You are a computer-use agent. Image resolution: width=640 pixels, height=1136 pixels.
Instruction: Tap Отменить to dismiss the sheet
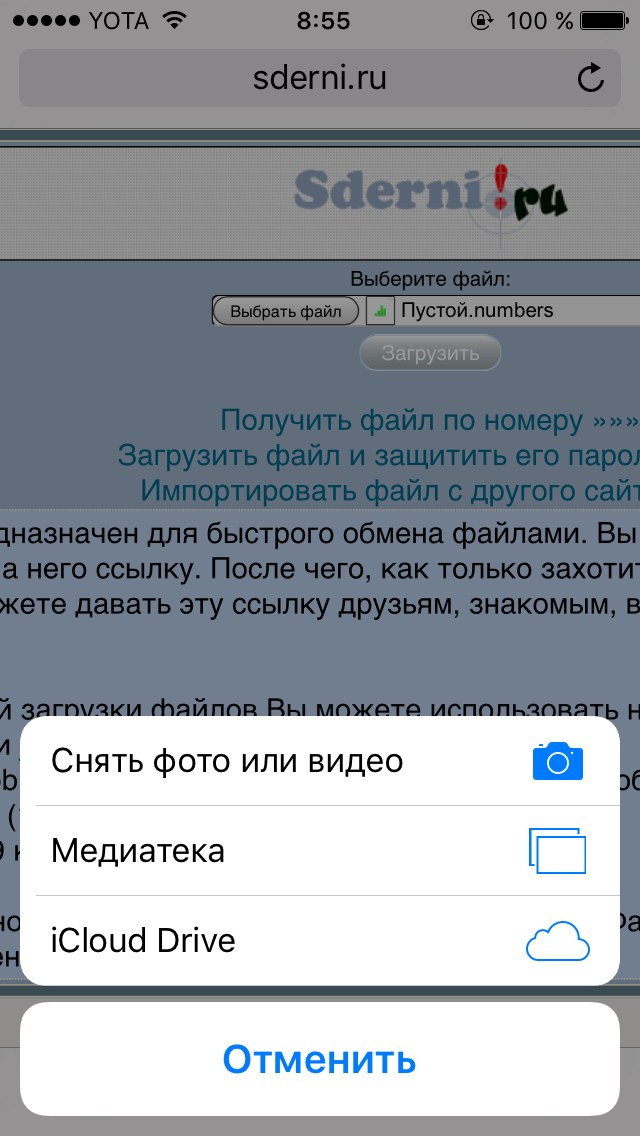coord(320,1058)
